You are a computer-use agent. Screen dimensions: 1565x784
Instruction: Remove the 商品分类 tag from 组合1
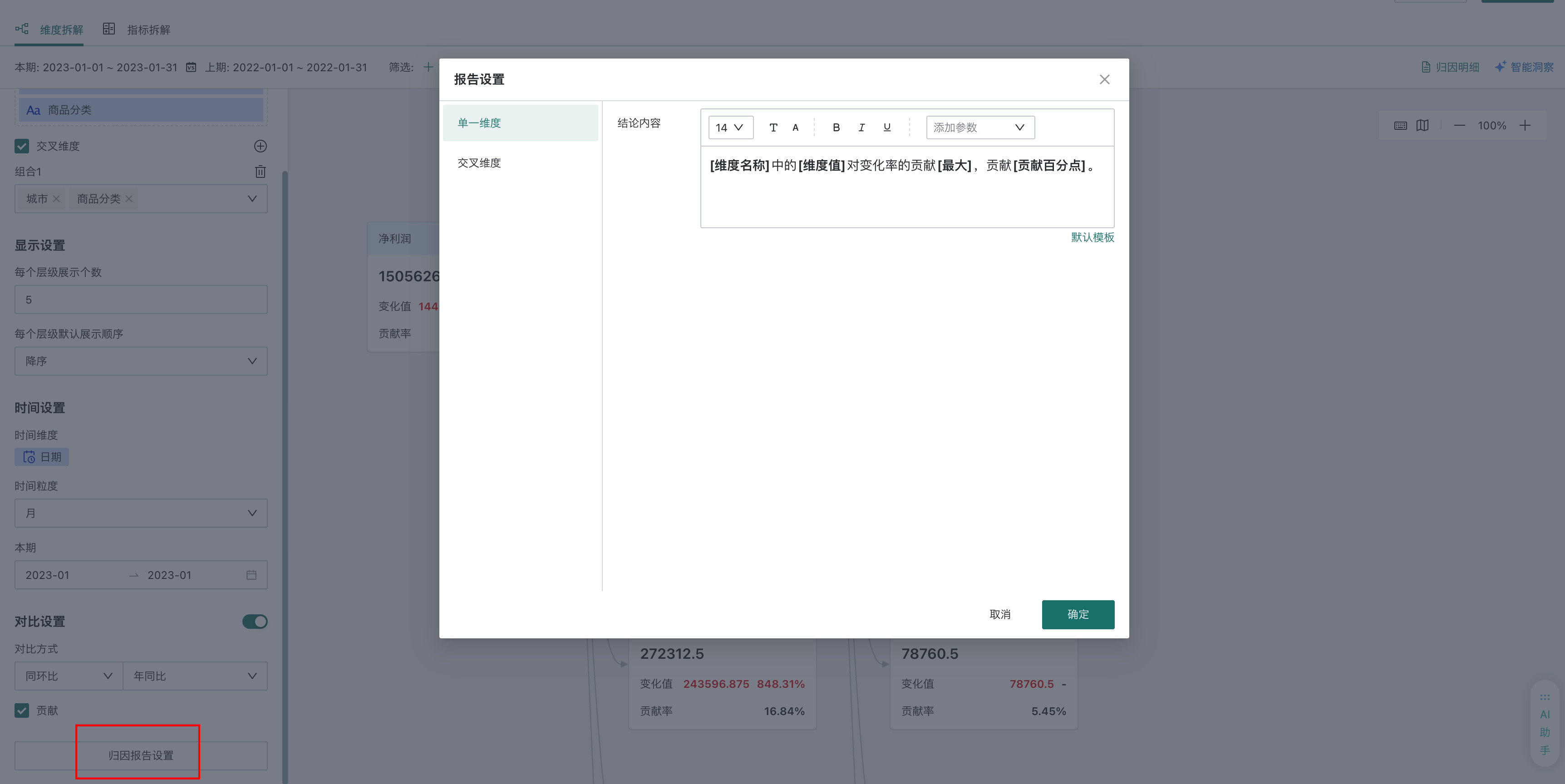pyautogui.click(x=129, y=199)
